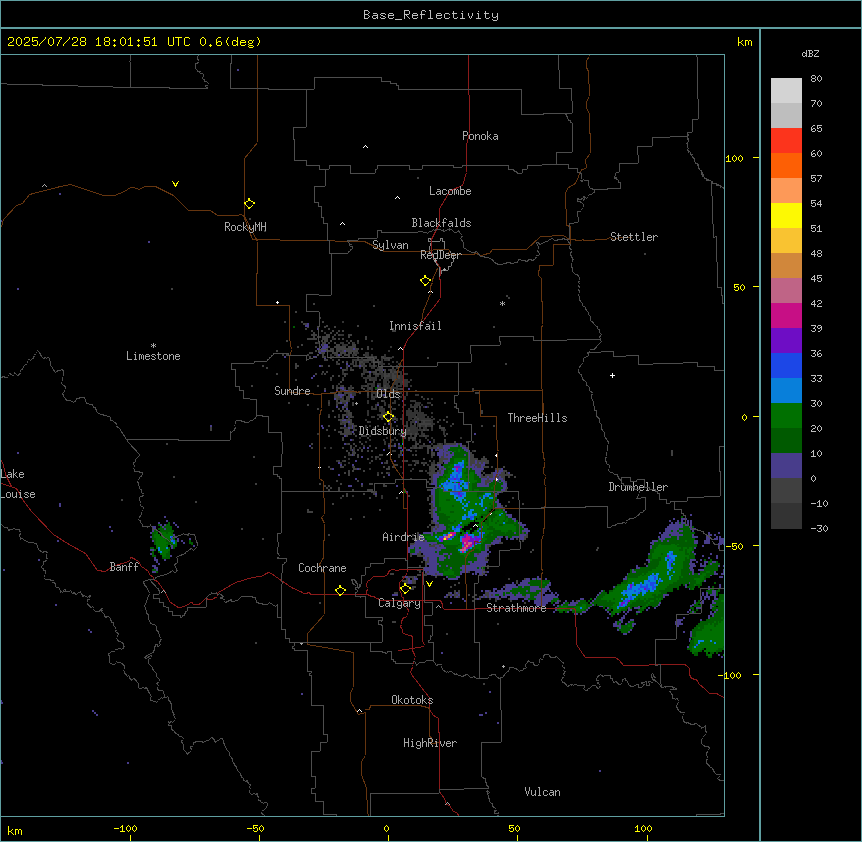Pick the lightest gray 70-80 dBZ swatch

click(786, 91)
